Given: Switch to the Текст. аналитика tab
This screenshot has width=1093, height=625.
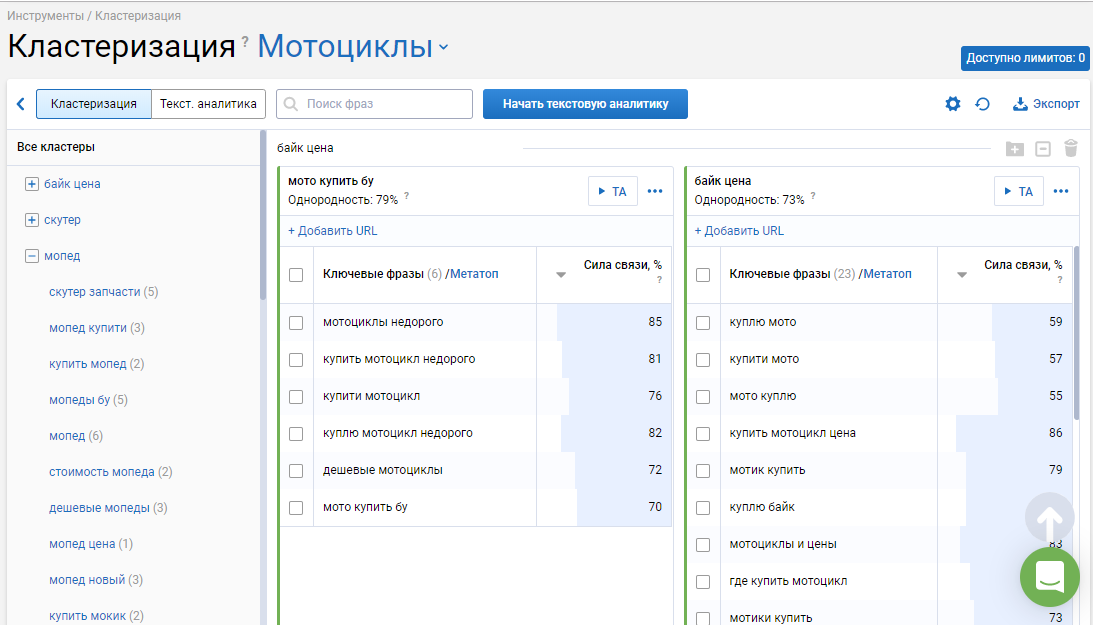Looking at the screenshot, I should 208,104.
